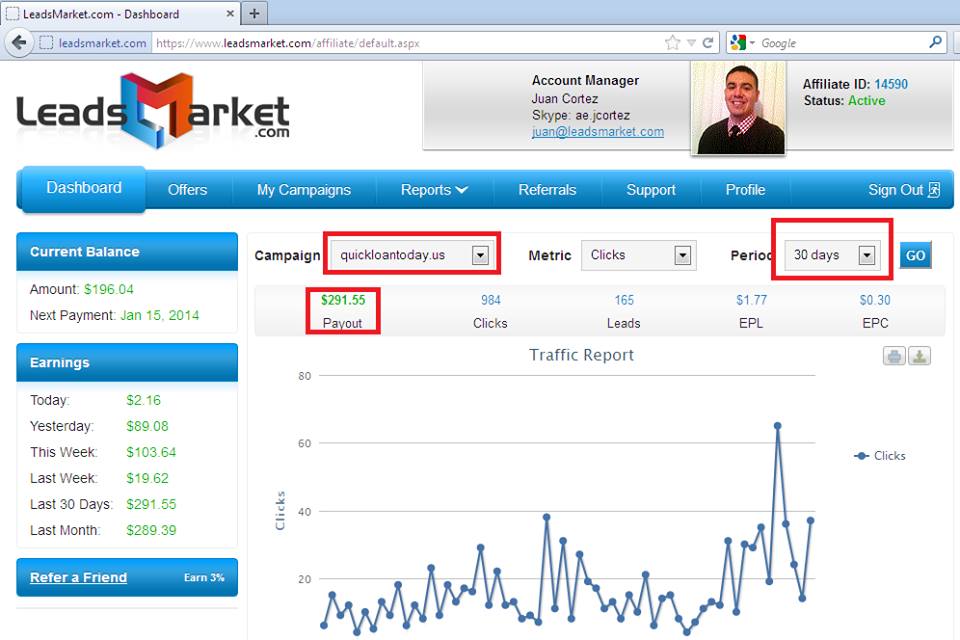Bookmark page with the star icon
Viewport: 960px width, 640px height.
pos(672,43)
